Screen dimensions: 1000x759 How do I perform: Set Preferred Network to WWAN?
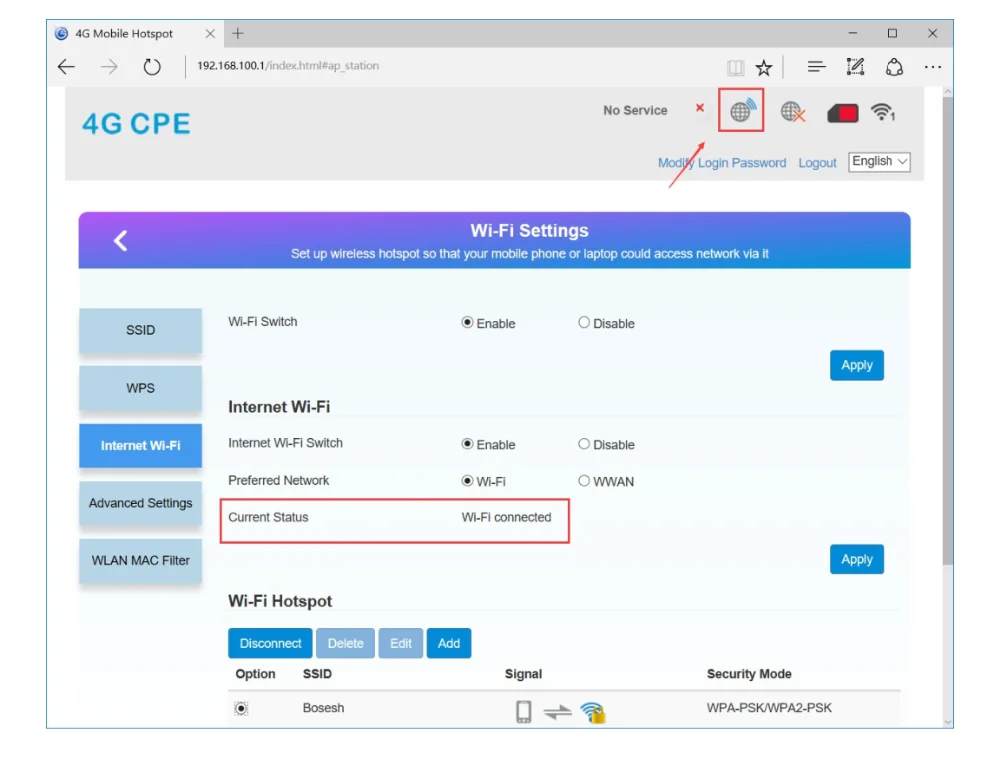(584, 481)
